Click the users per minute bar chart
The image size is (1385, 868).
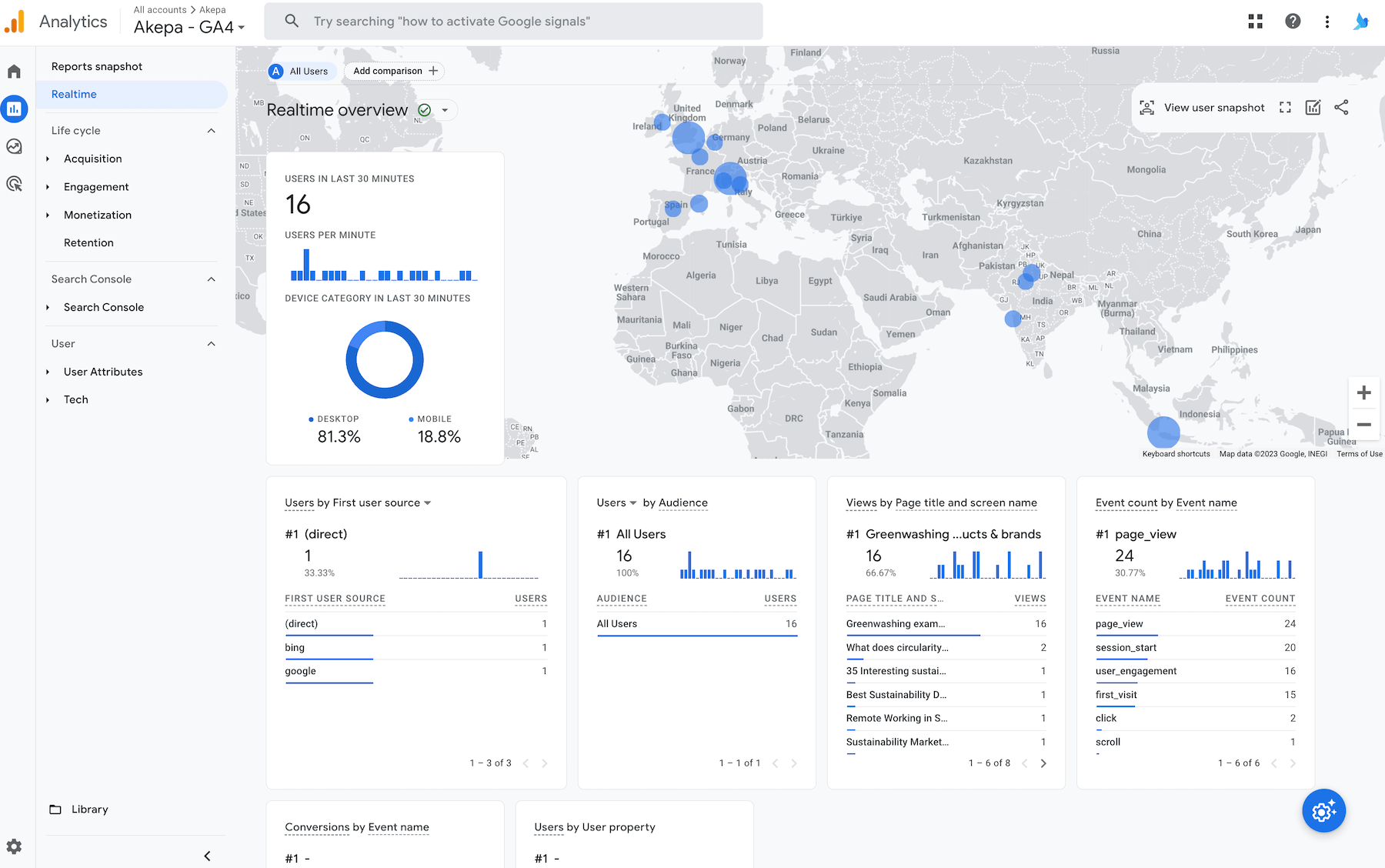pyautogui.click(x=384, y=265)
